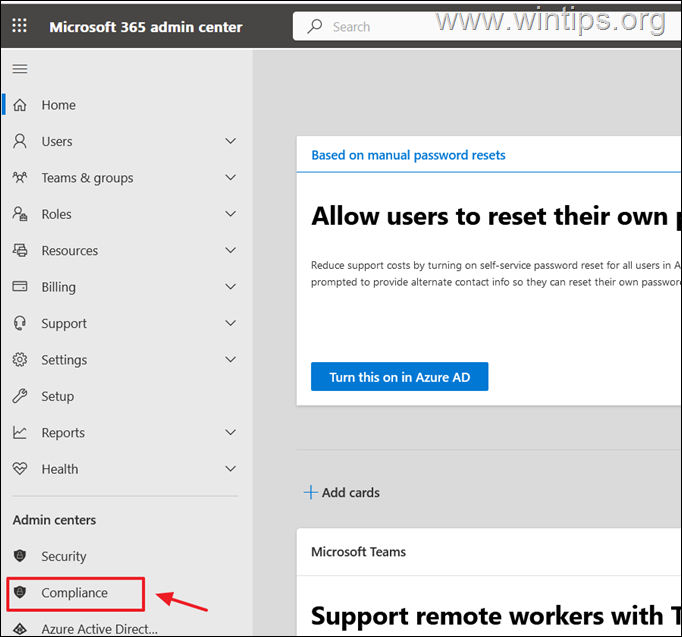This screenshot has width=682, height=637.
Task: Open the Compliance admin center
Action: point(74,593)
